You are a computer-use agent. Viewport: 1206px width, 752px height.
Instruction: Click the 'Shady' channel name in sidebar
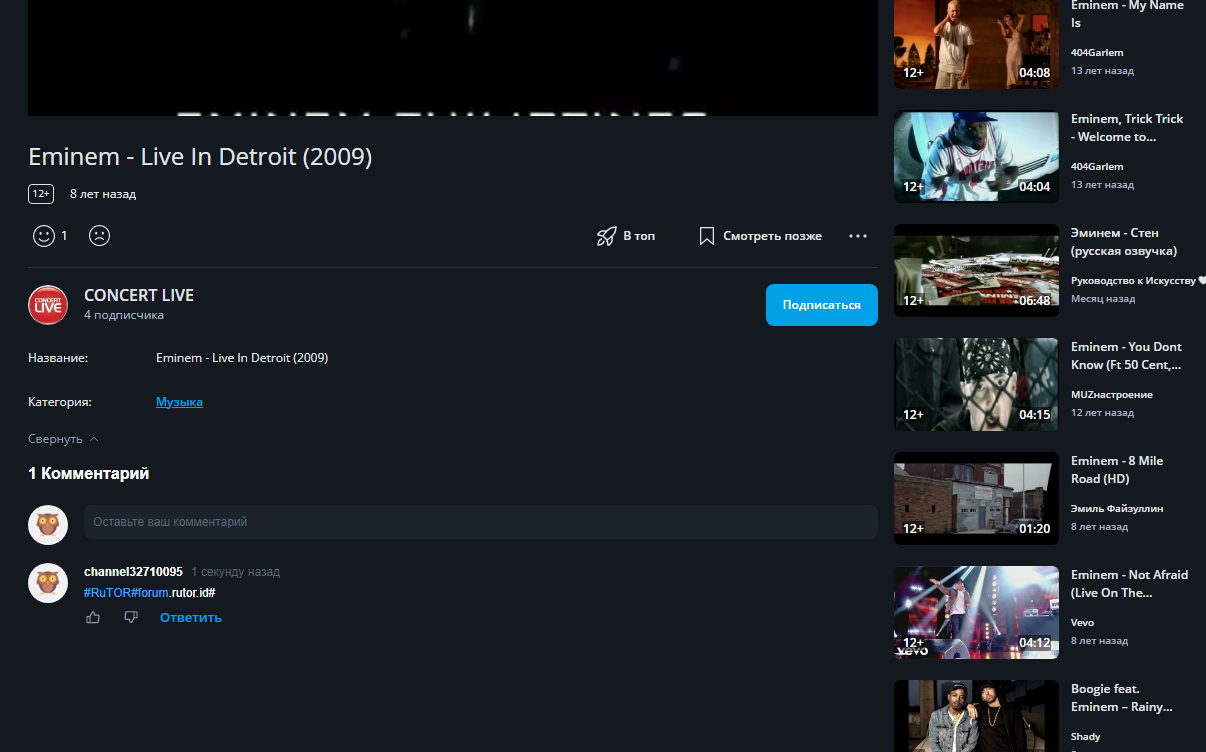[1085, 737]
